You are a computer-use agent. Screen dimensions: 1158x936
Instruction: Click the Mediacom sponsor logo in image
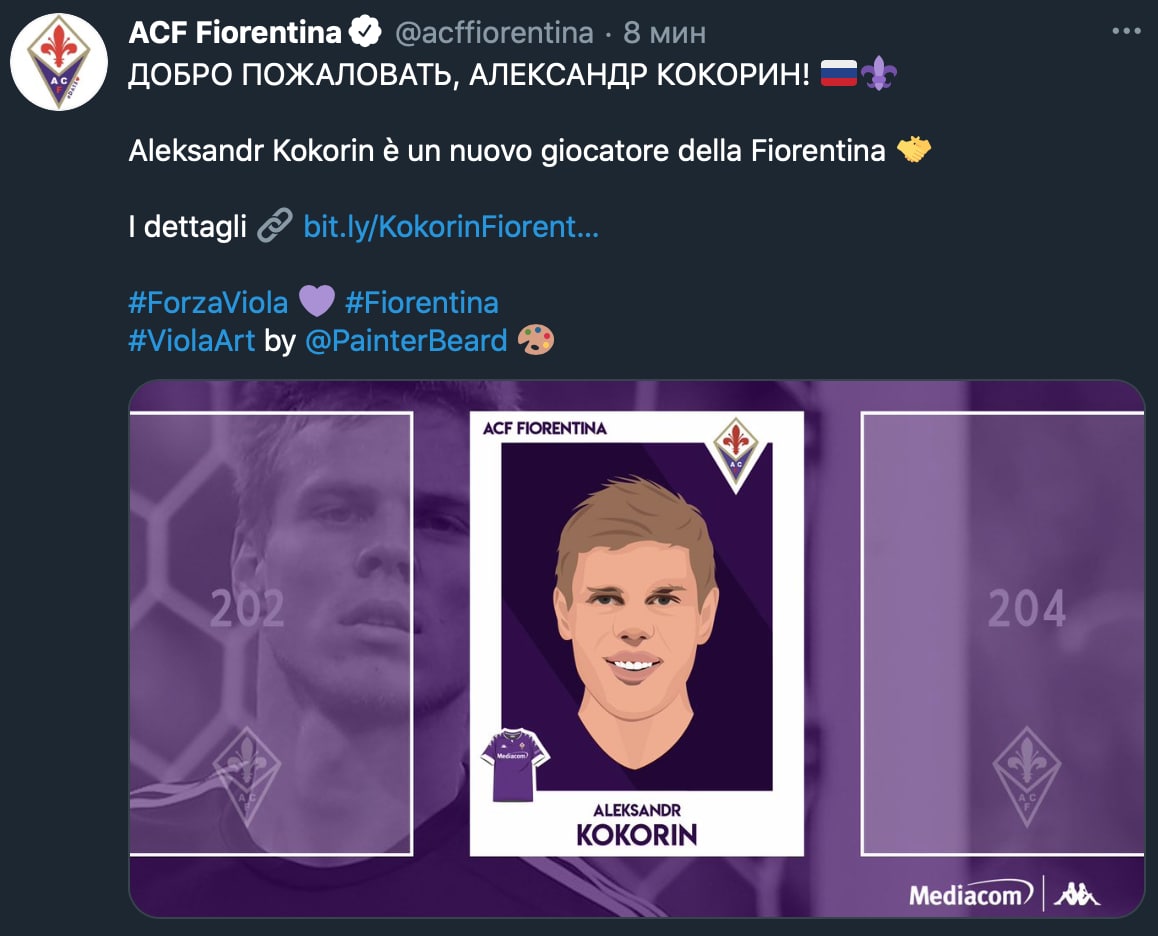pos(968,893)
